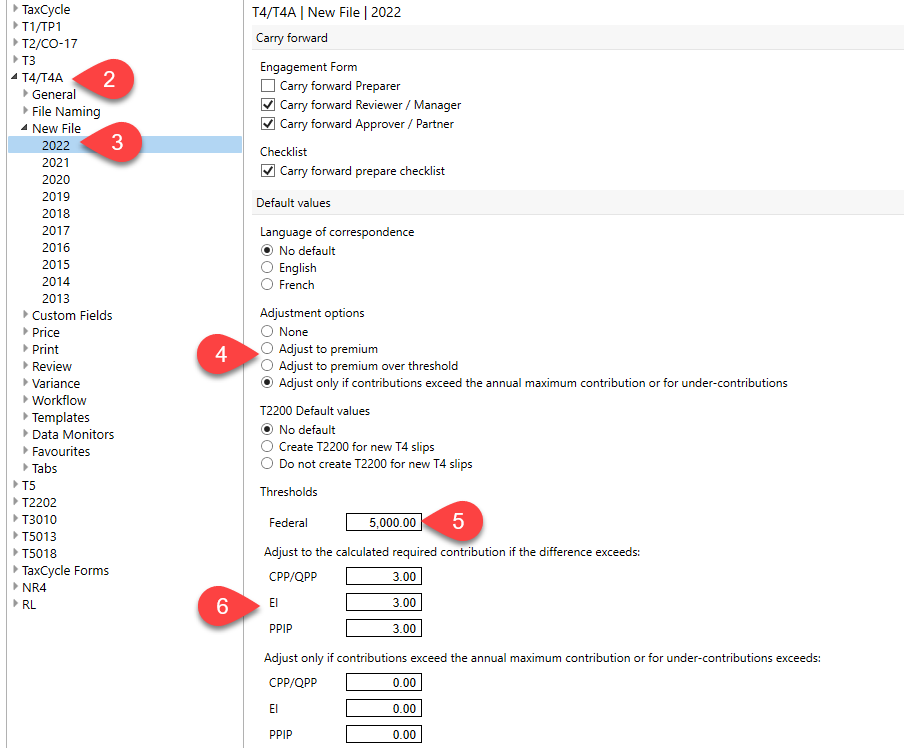Select the T3010 module item
This screenshot has height=748, width=904.
pyautogui.click(x=39, y=519)
